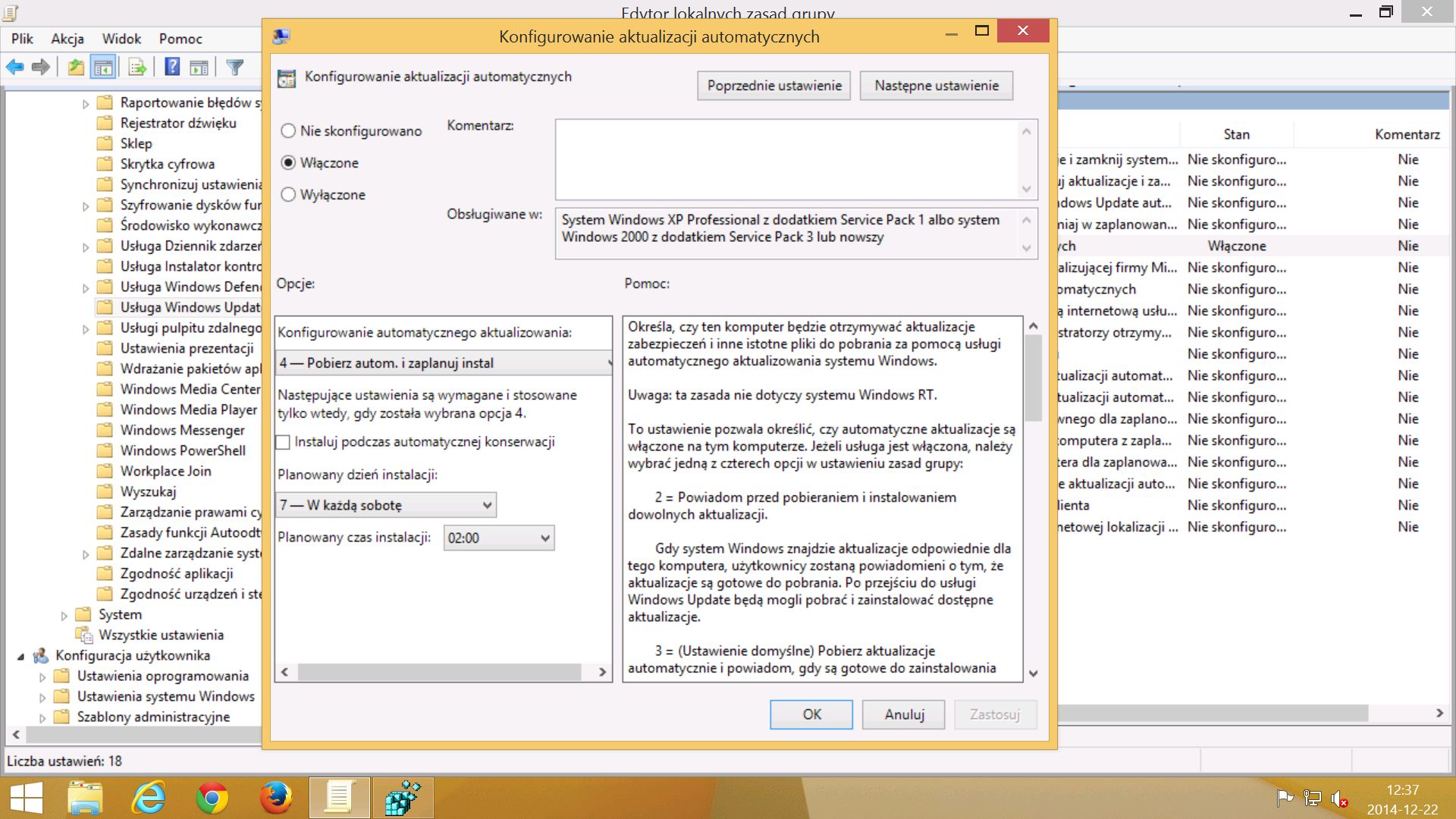Screen dimensions: 1456x819
Task: Click the Up one level folder icon
Action: (x=76, y=67)
